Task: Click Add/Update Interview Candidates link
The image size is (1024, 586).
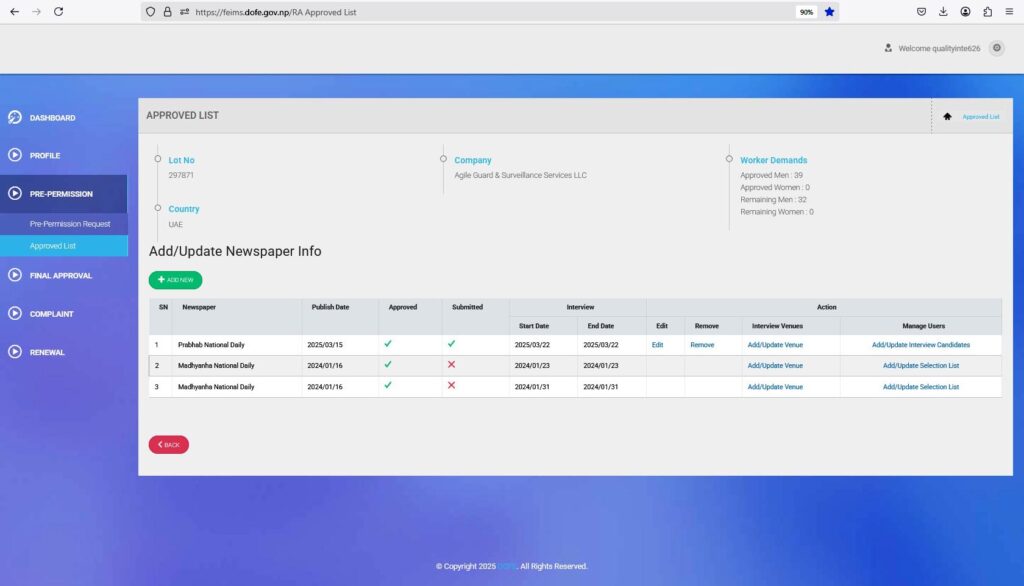Action: [920, 345]
